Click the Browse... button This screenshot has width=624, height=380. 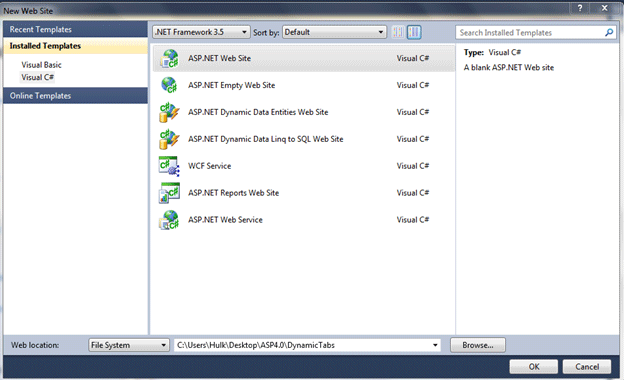(x=478, y=345)
